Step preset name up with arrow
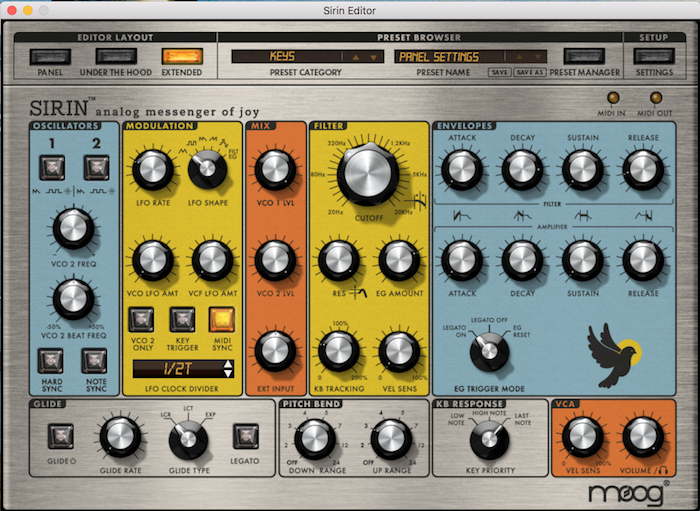Viewport: 700px width, 511px height. click(519, 57)
